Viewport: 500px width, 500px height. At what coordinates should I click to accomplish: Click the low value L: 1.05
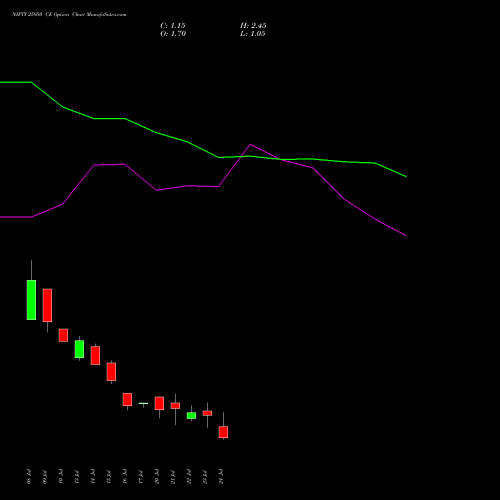(253, 34)
